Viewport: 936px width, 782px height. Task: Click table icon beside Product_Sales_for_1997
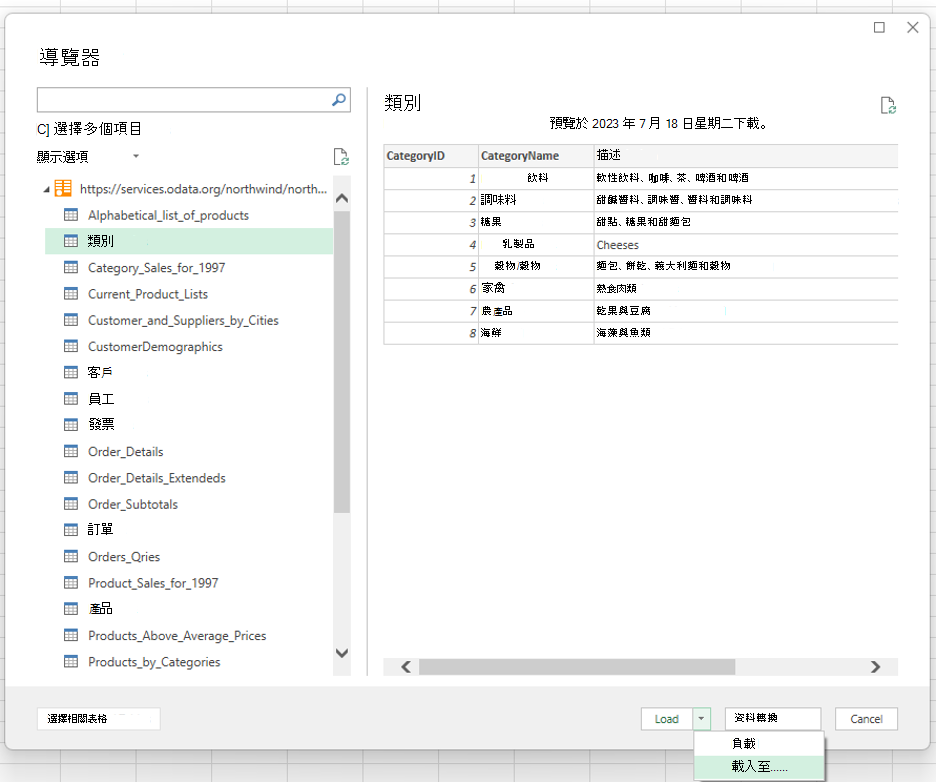pos(71,583)
